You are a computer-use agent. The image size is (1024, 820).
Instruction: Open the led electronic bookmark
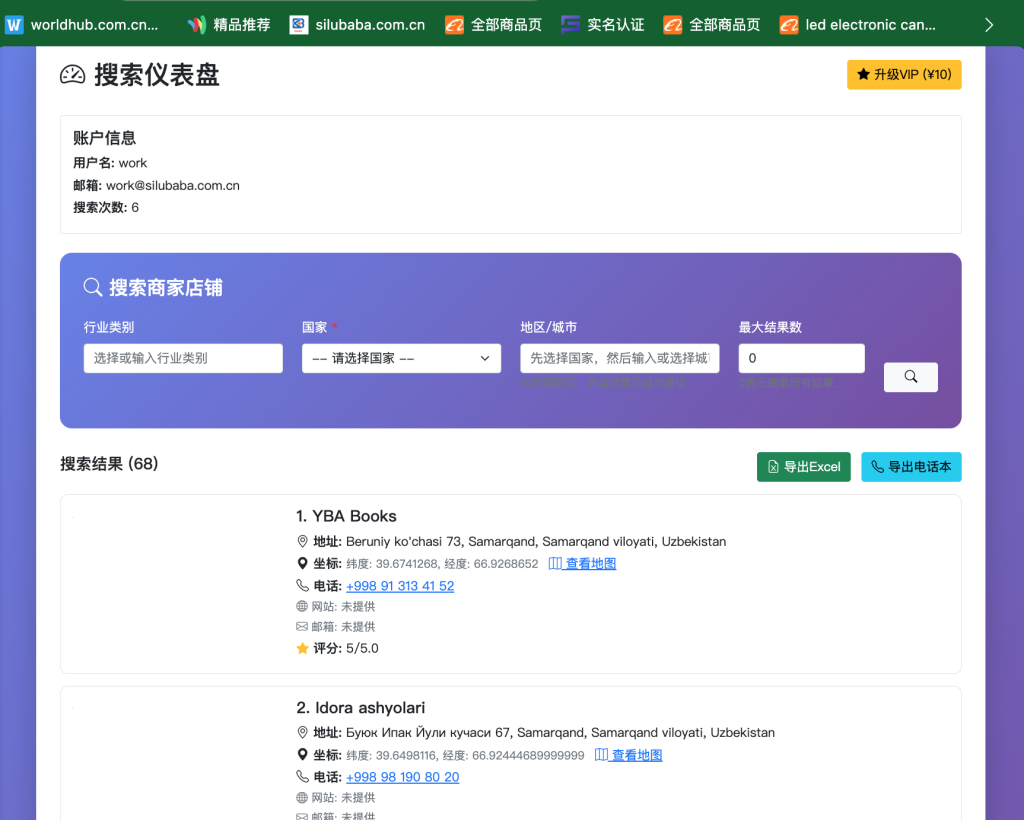click(x=858, y=25)
